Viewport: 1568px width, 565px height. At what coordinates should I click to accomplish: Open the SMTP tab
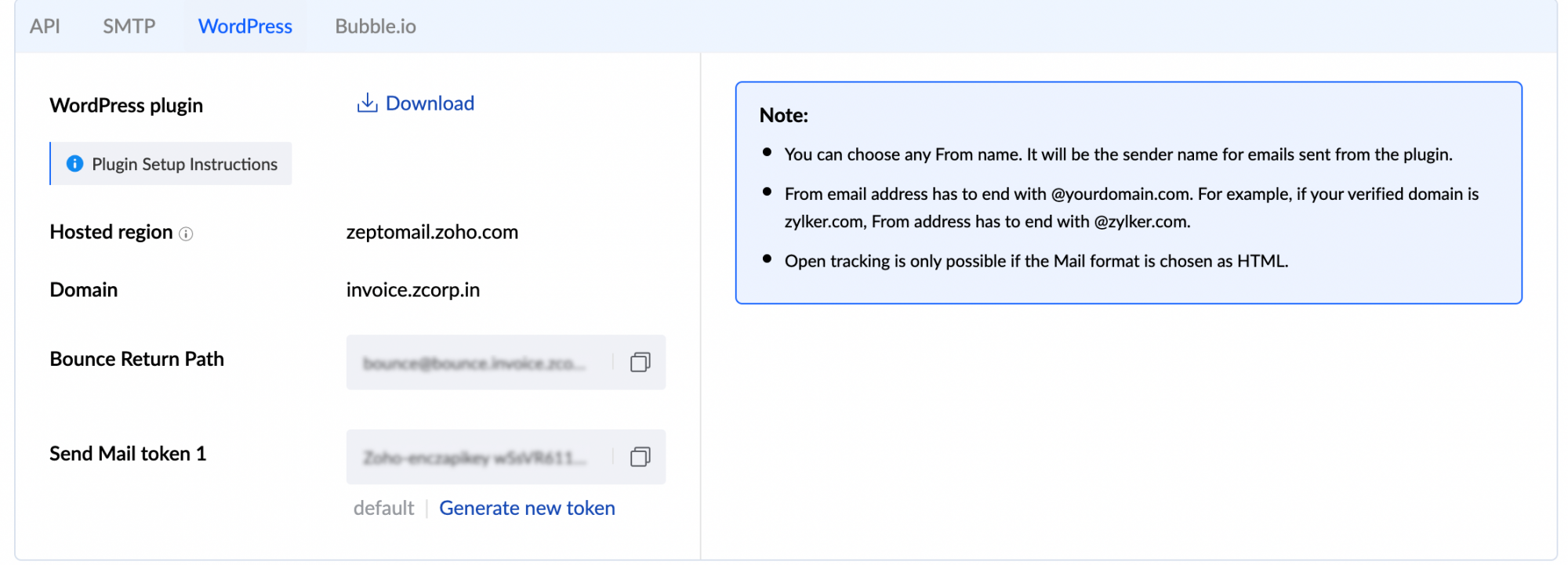tap(128, 26)
